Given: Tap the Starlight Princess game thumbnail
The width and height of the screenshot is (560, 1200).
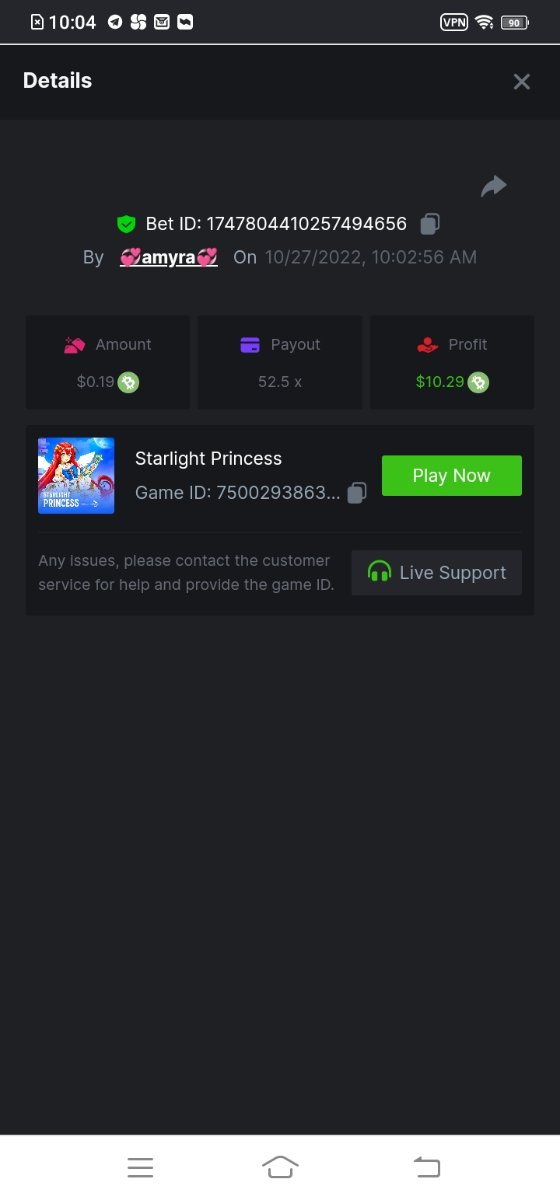Looking at the screenshot, I should point(76,476).
